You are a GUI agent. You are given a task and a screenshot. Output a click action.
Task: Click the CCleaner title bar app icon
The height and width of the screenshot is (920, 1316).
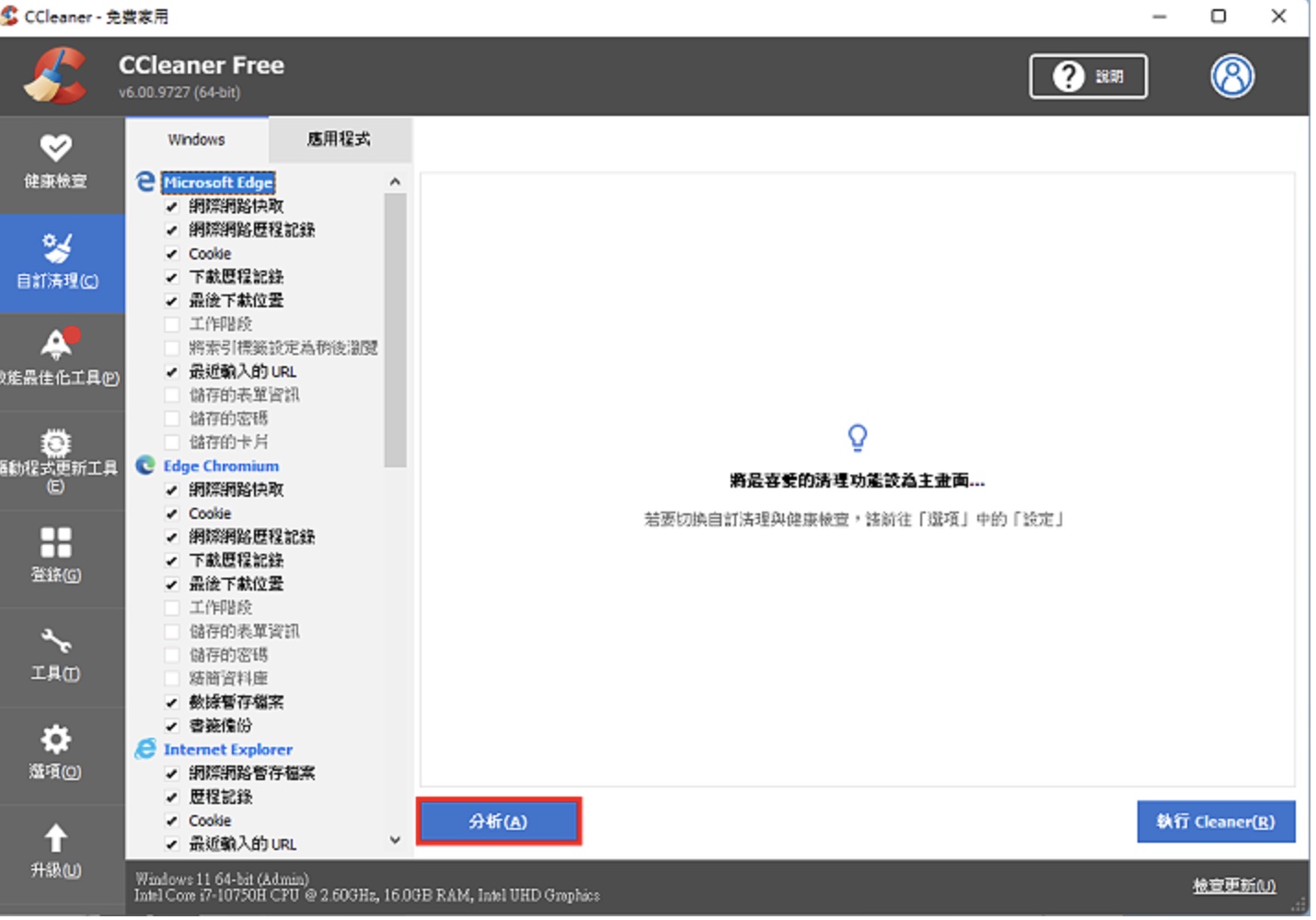click(x=9, y=16)
